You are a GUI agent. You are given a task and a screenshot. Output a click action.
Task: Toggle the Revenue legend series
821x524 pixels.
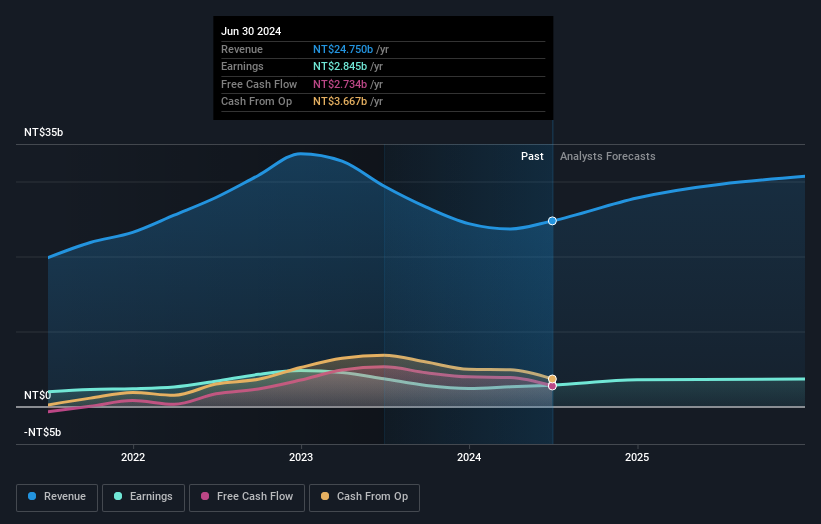coord(57,497)
